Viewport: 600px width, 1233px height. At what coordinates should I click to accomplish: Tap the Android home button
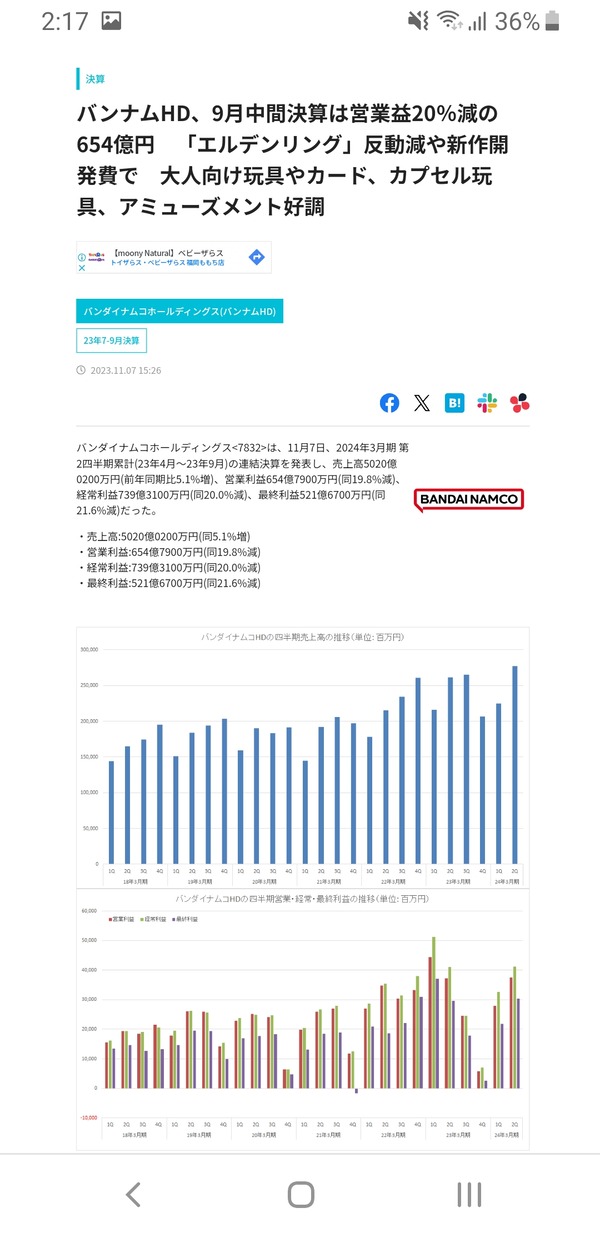(x=300, y=1193)
